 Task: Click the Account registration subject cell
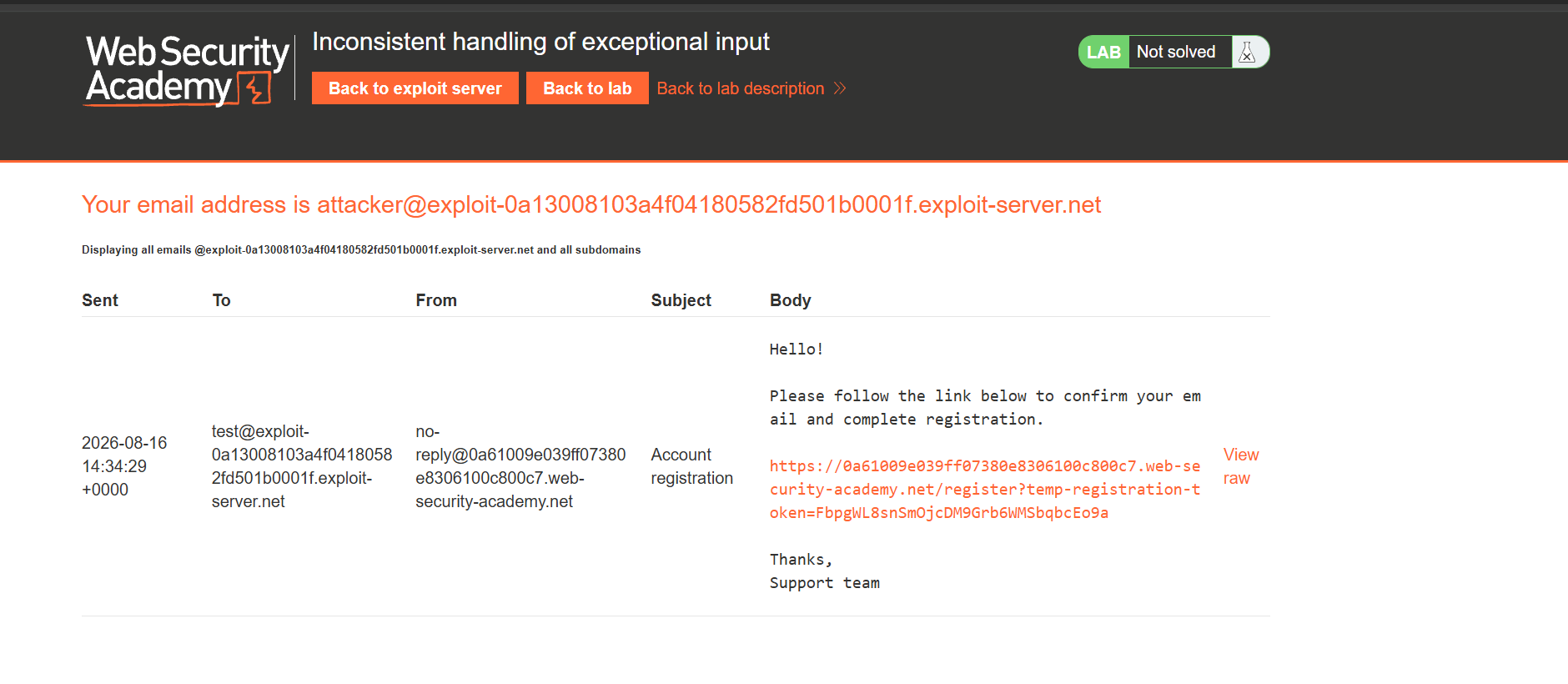tap(692, 466)
